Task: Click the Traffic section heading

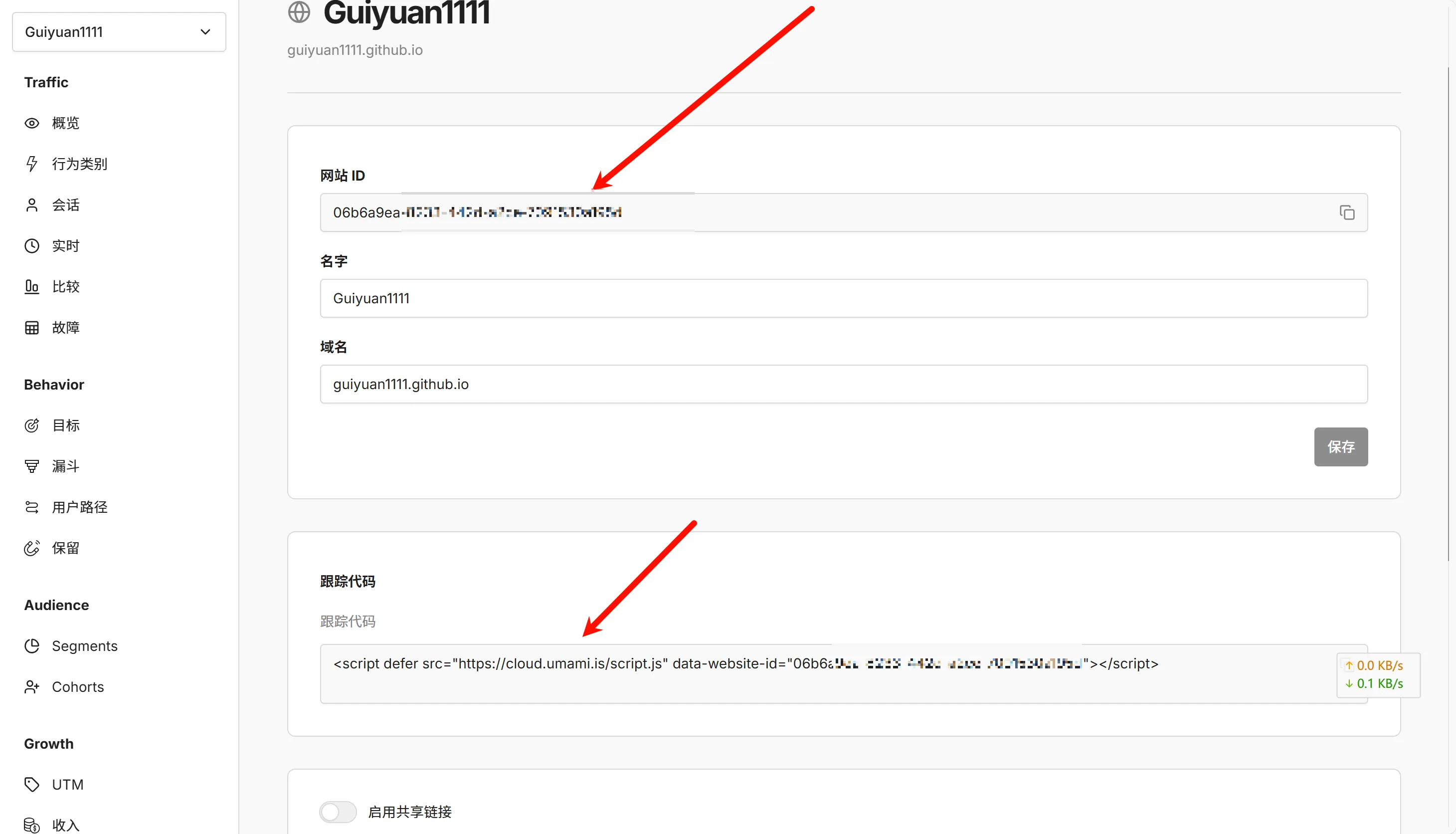Action: (x=46, y=82)
